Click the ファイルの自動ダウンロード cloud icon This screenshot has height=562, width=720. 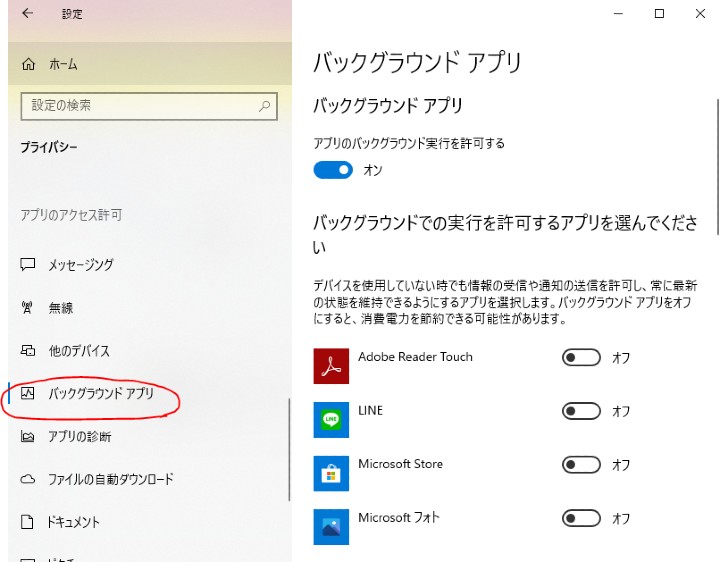28,479
